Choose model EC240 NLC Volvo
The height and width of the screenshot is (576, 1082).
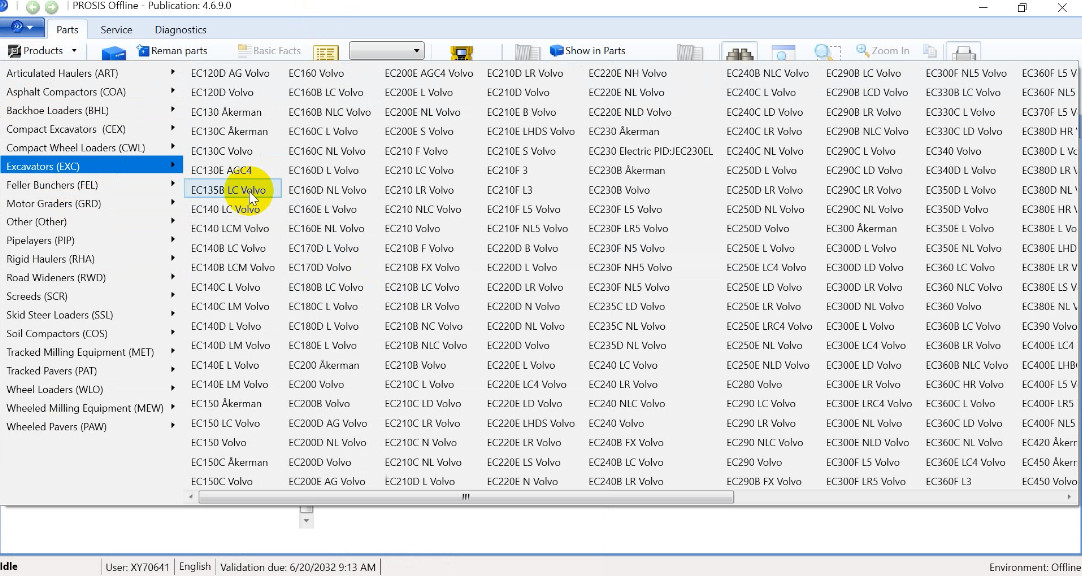(627, 404)
